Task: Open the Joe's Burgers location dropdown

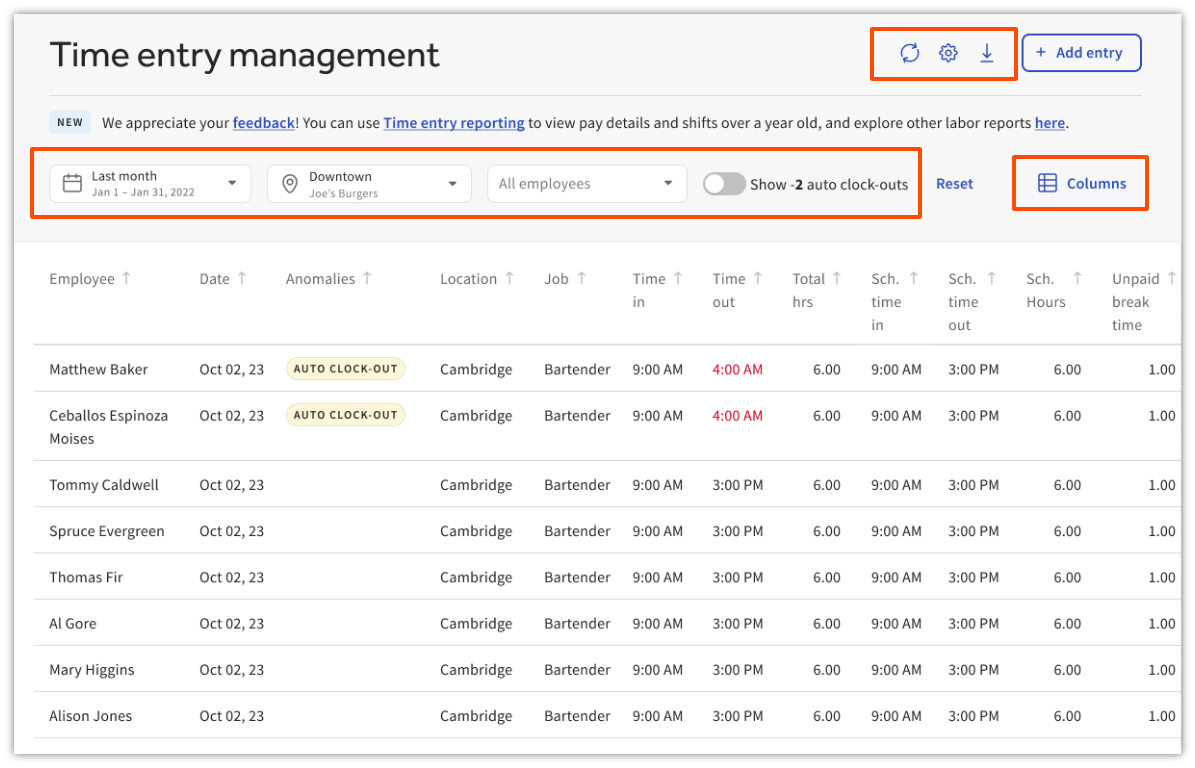Action: coord(369,183)
